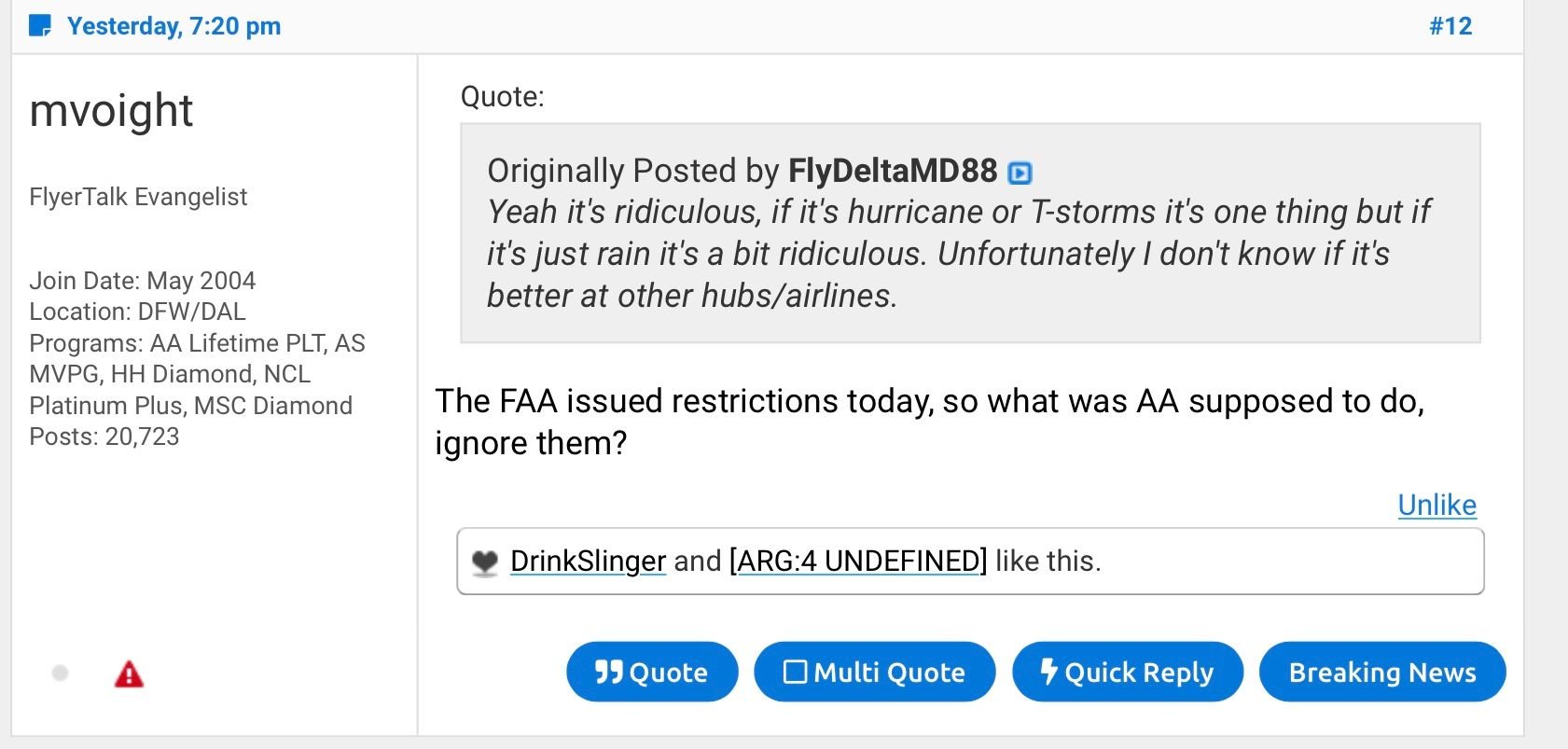Click the gray offline status dot
This screenshot has width=1568, height=749.
point(61,673)
